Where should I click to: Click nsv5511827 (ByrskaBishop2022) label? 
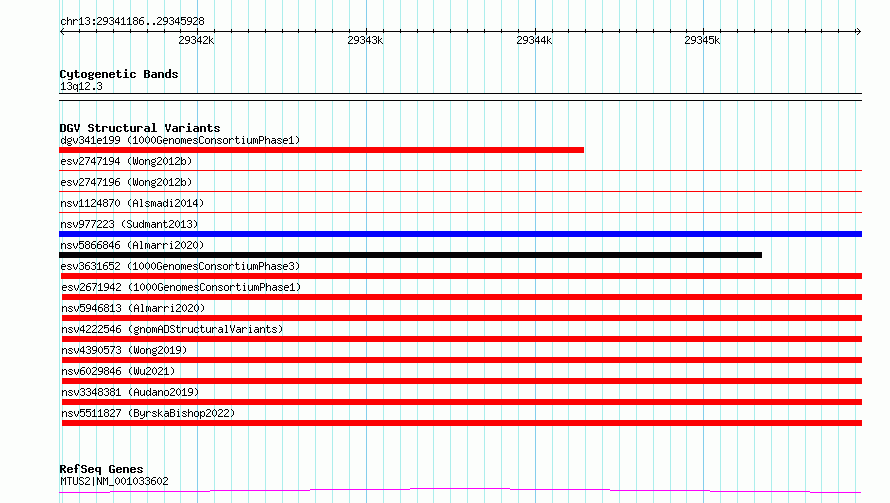148,413
